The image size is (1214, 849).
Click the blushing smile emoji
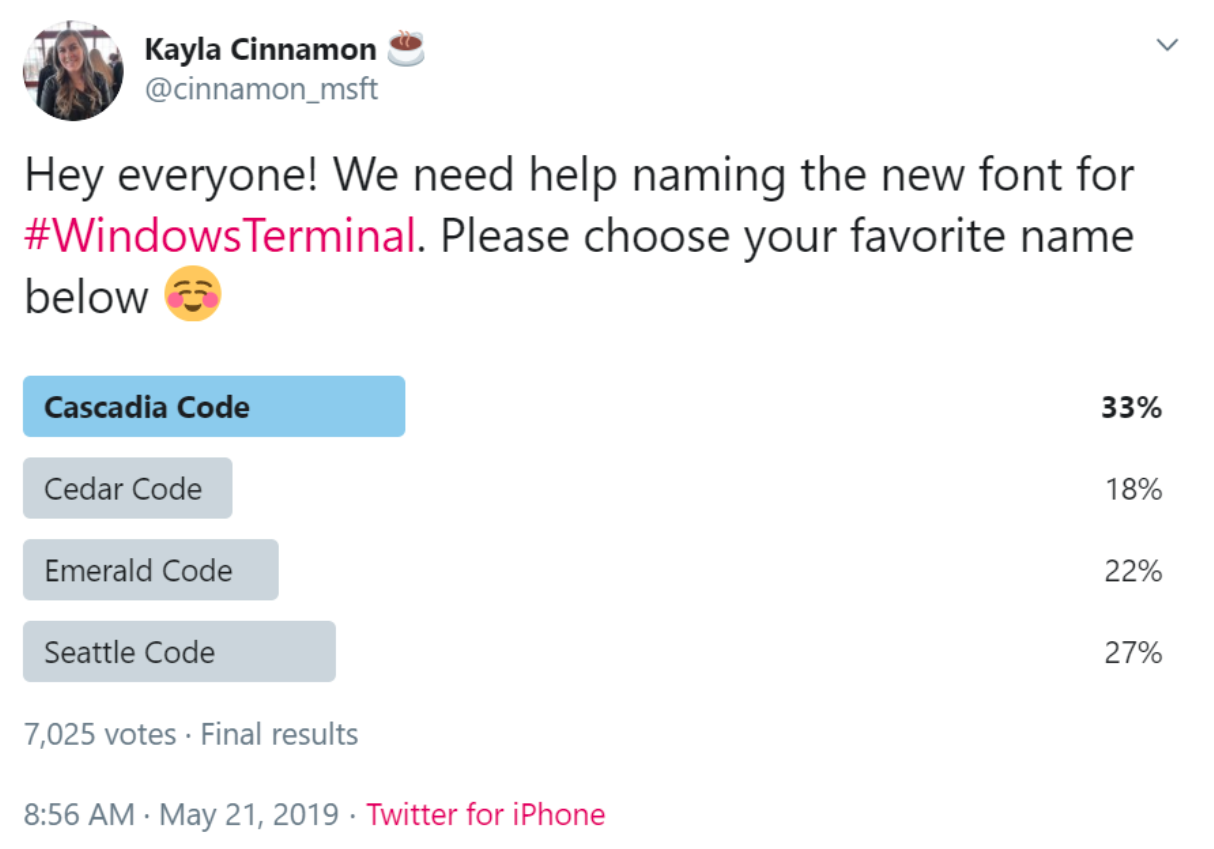click(193, 295)
